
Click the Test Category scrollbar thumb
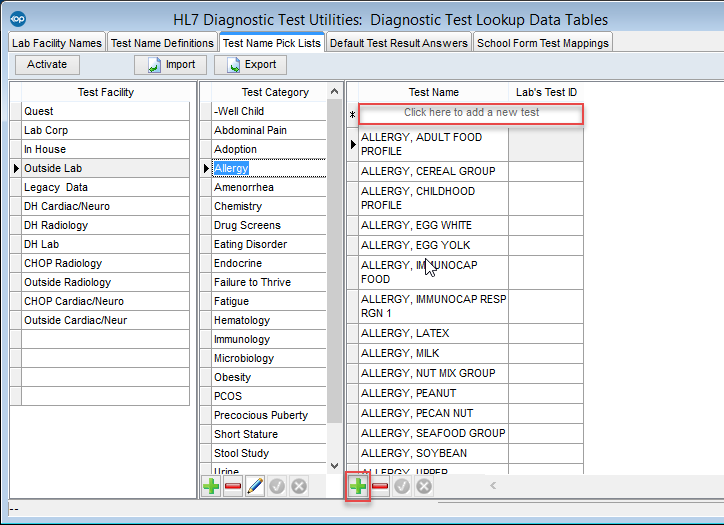(334, 261)
